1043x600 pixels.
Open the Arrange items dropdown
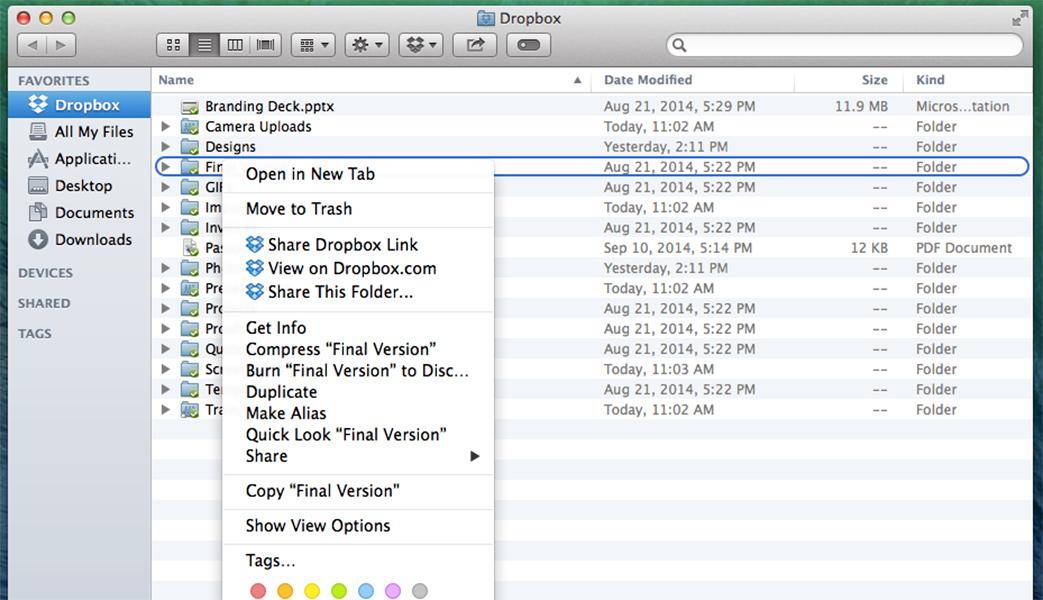tap(312, 45)
